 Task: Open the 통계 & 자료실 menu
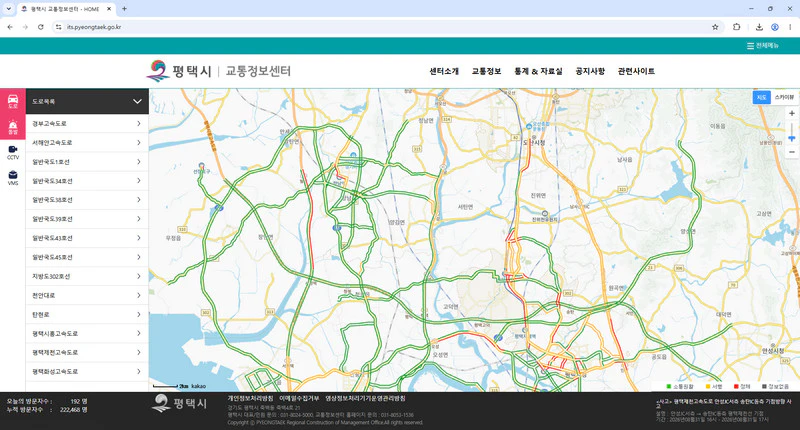click(x=538, y=71)
